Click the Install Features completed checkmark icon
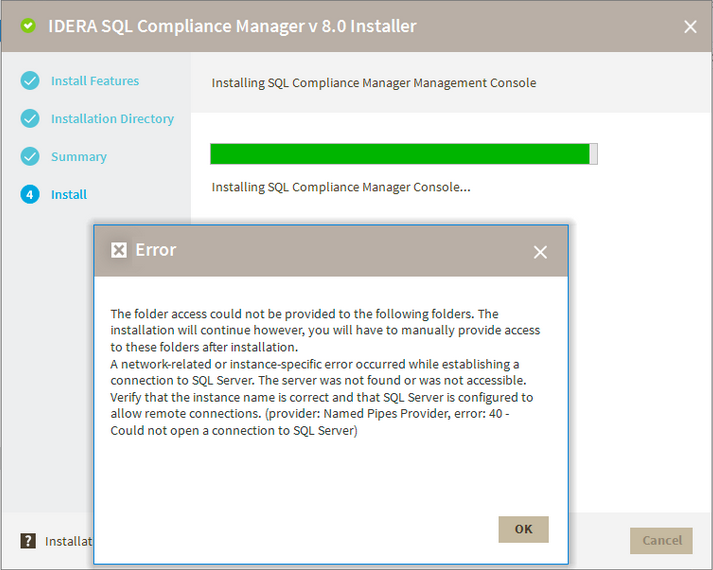713x570 pixels. pos(30,81)
